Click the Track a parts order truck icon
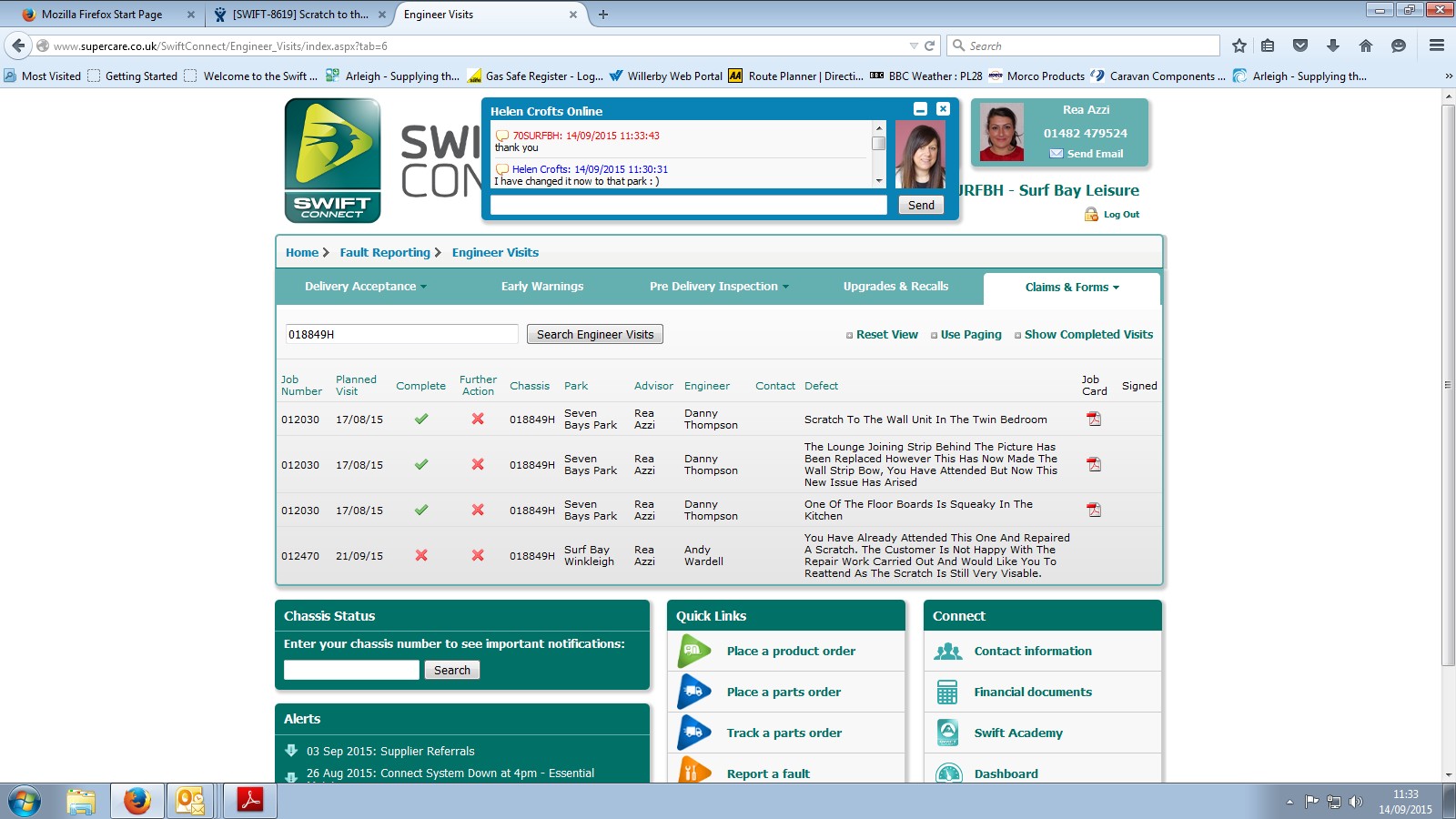Image resolution: width=1456 pixels, height=819 pixels. pos(694,733)
